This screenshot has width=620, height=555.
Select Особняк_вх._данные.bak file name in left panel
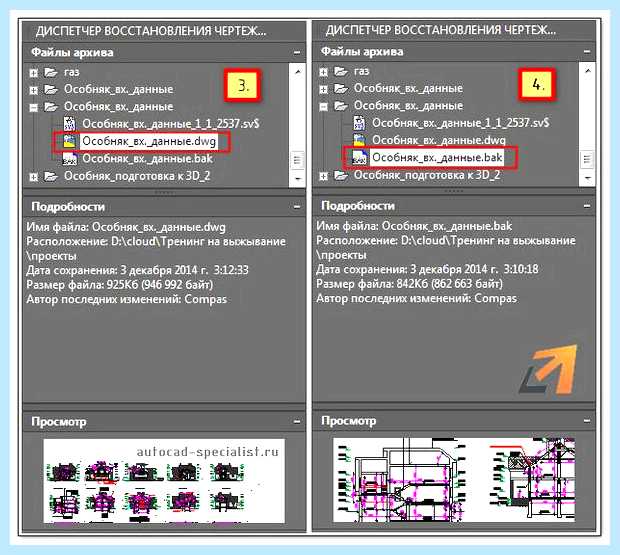[x=147, y=159]
